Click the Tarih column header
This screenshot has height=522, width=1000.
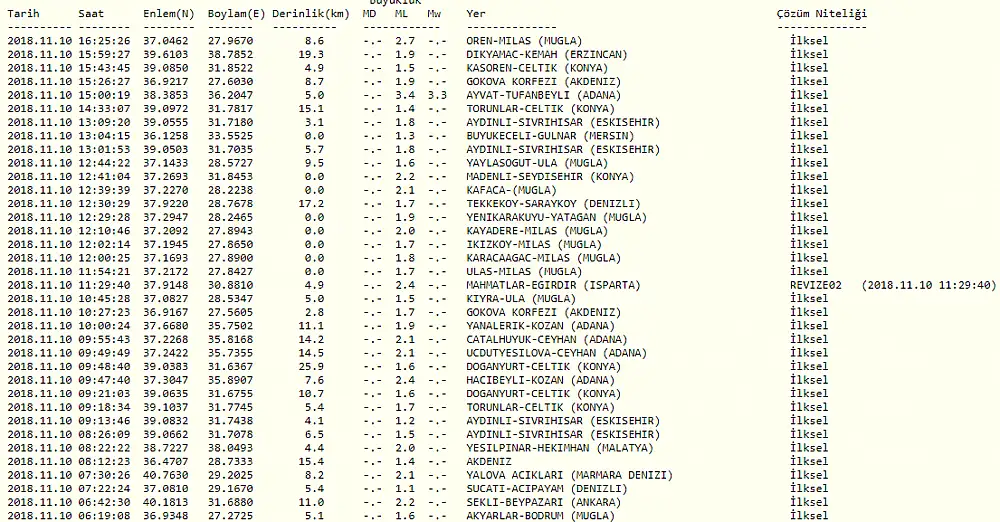point(25,14)
